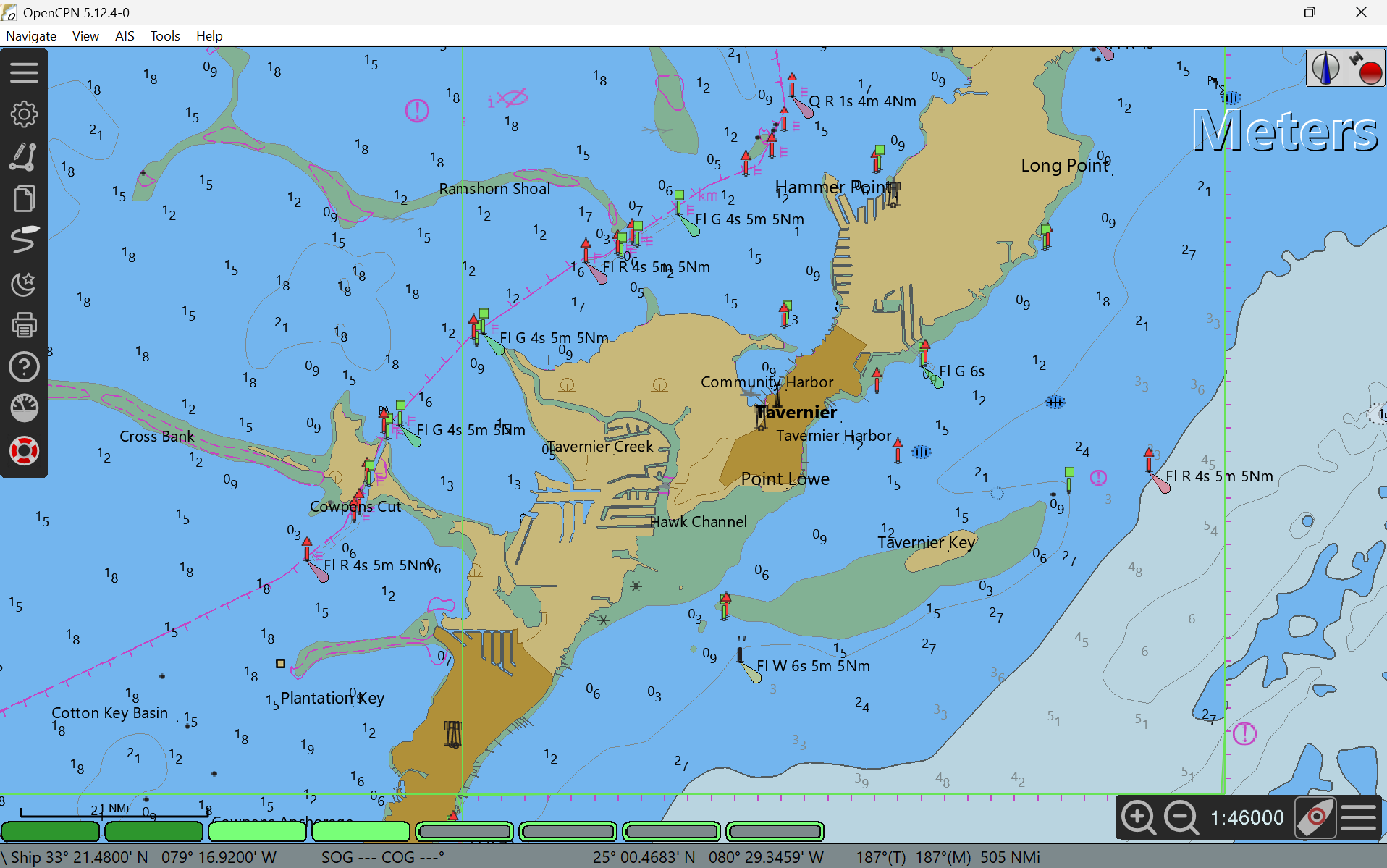Toggle the leftmost chart in the chart bar
This screenshot has width=1387, height=868.
pyautogui.click(x=51, y=832)
